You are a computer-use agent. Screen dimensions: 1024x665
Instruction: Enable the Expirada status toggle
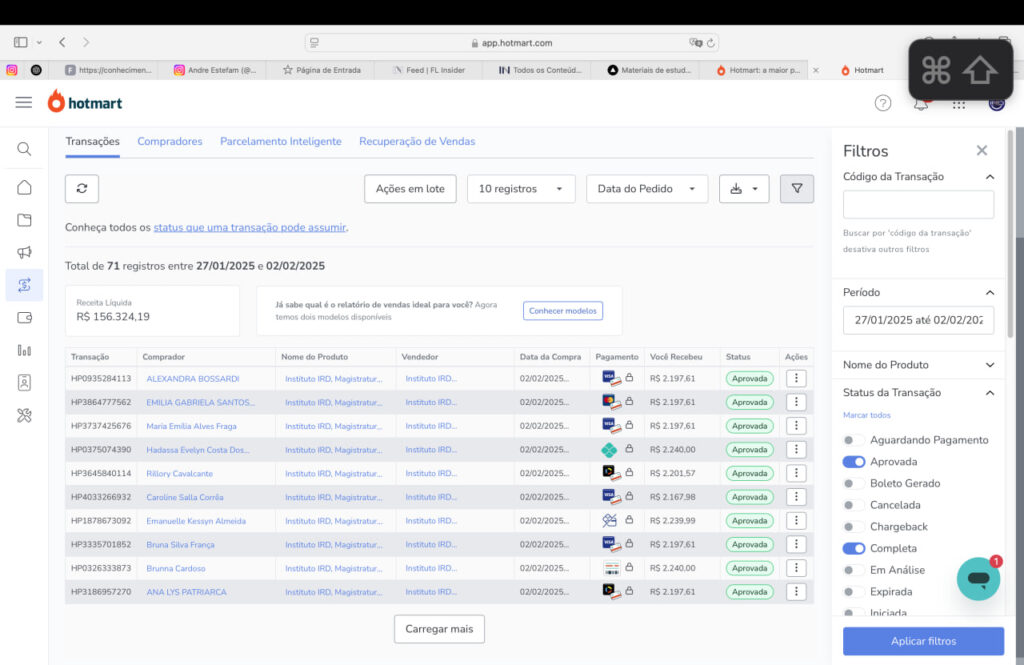(853, 592)
